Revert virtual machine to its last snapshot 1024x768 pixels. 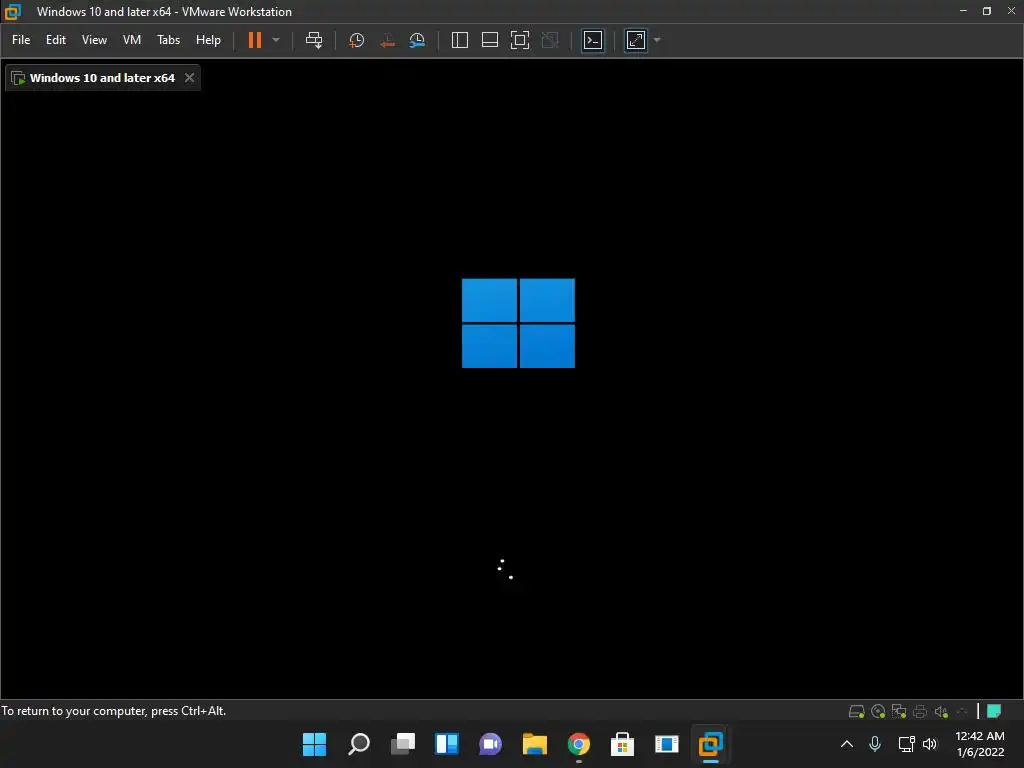click(x=387, y=40)
